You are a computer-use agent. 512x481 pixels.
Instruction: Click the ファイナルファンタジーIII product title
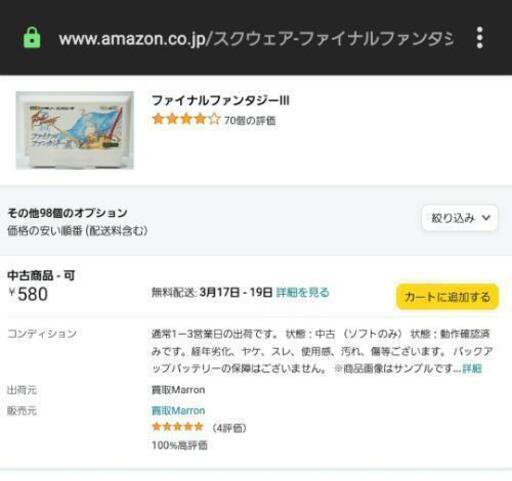(220, 100)
